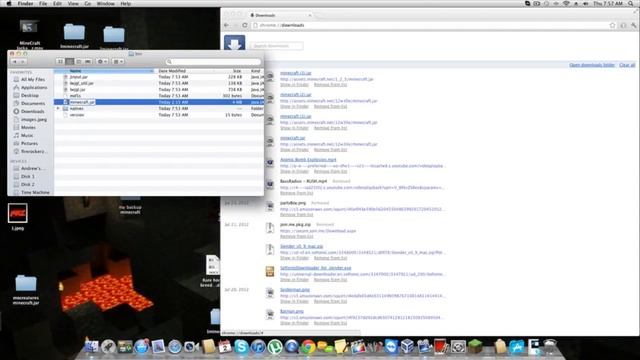
Task: Select Time Machine under Devices
Action: coord(31,192)
